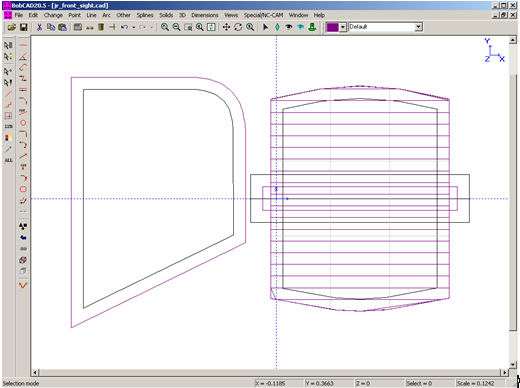Open the Undo history dropdown arrow

[x=134, y=27]
